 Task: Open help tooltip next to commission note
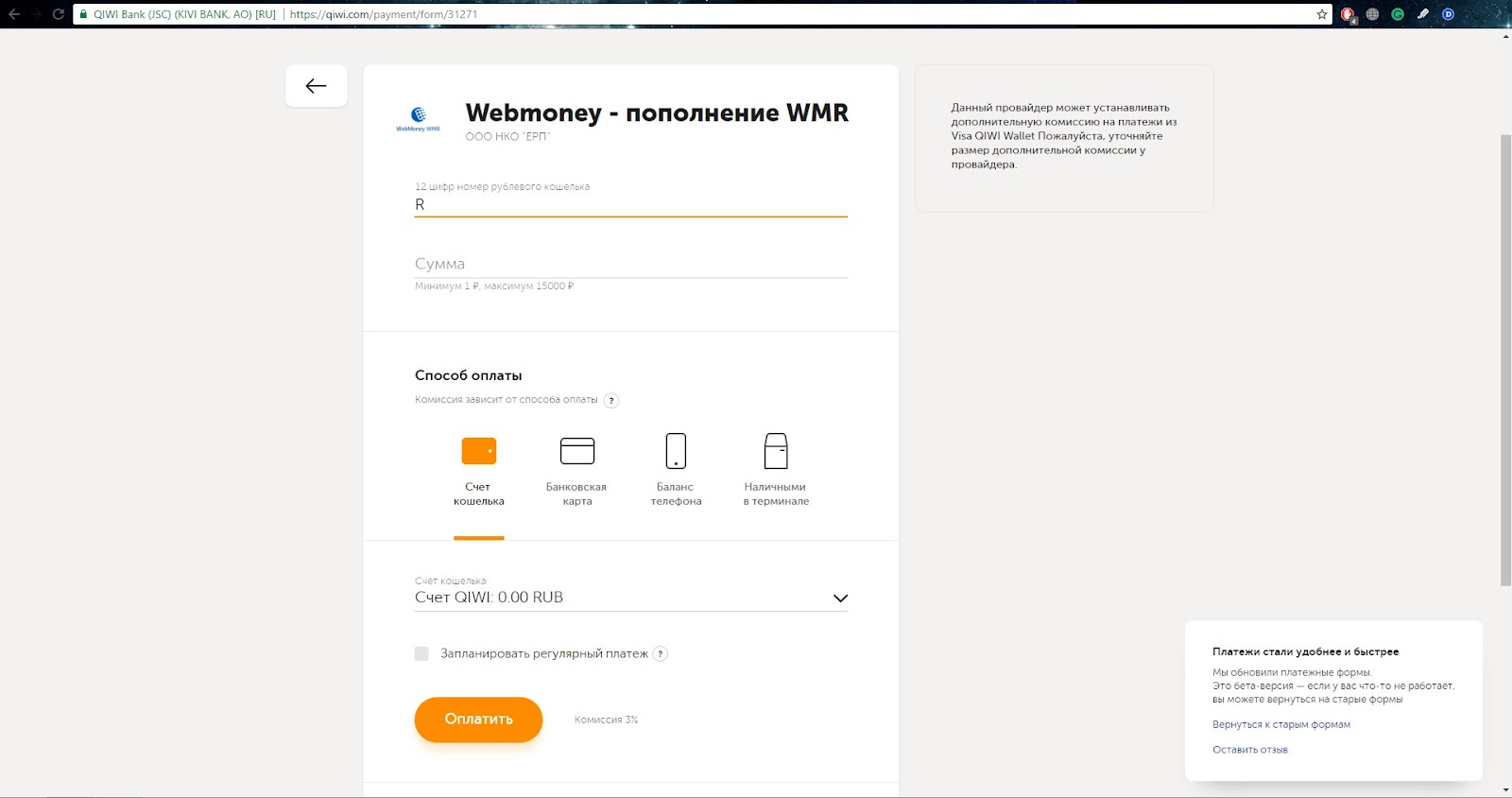[611, 400]
